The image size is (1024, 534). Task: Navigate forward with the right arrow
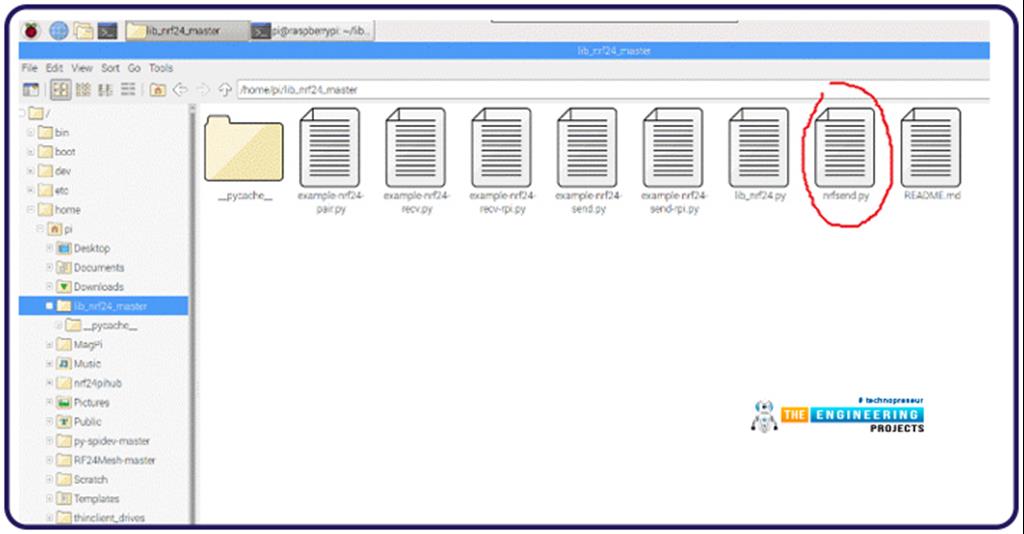tap(203, 90)
